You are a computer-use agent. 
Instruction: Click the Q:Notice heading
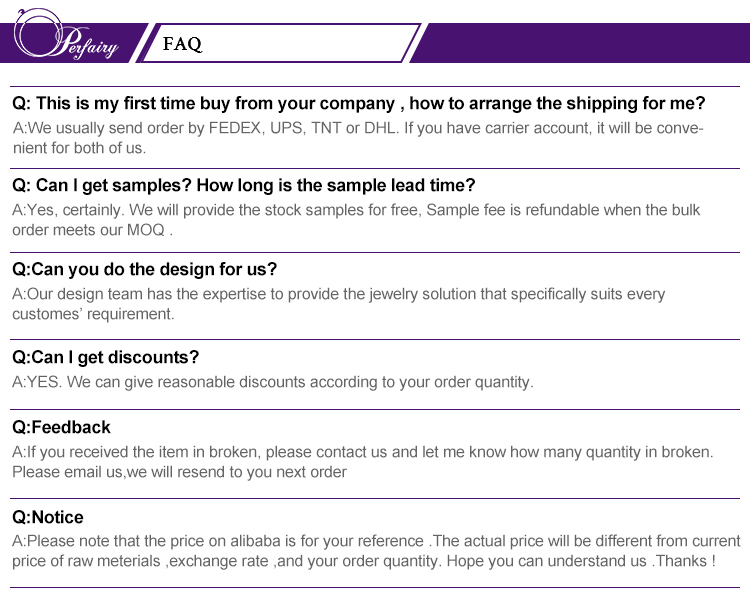[x=48, y=517]
